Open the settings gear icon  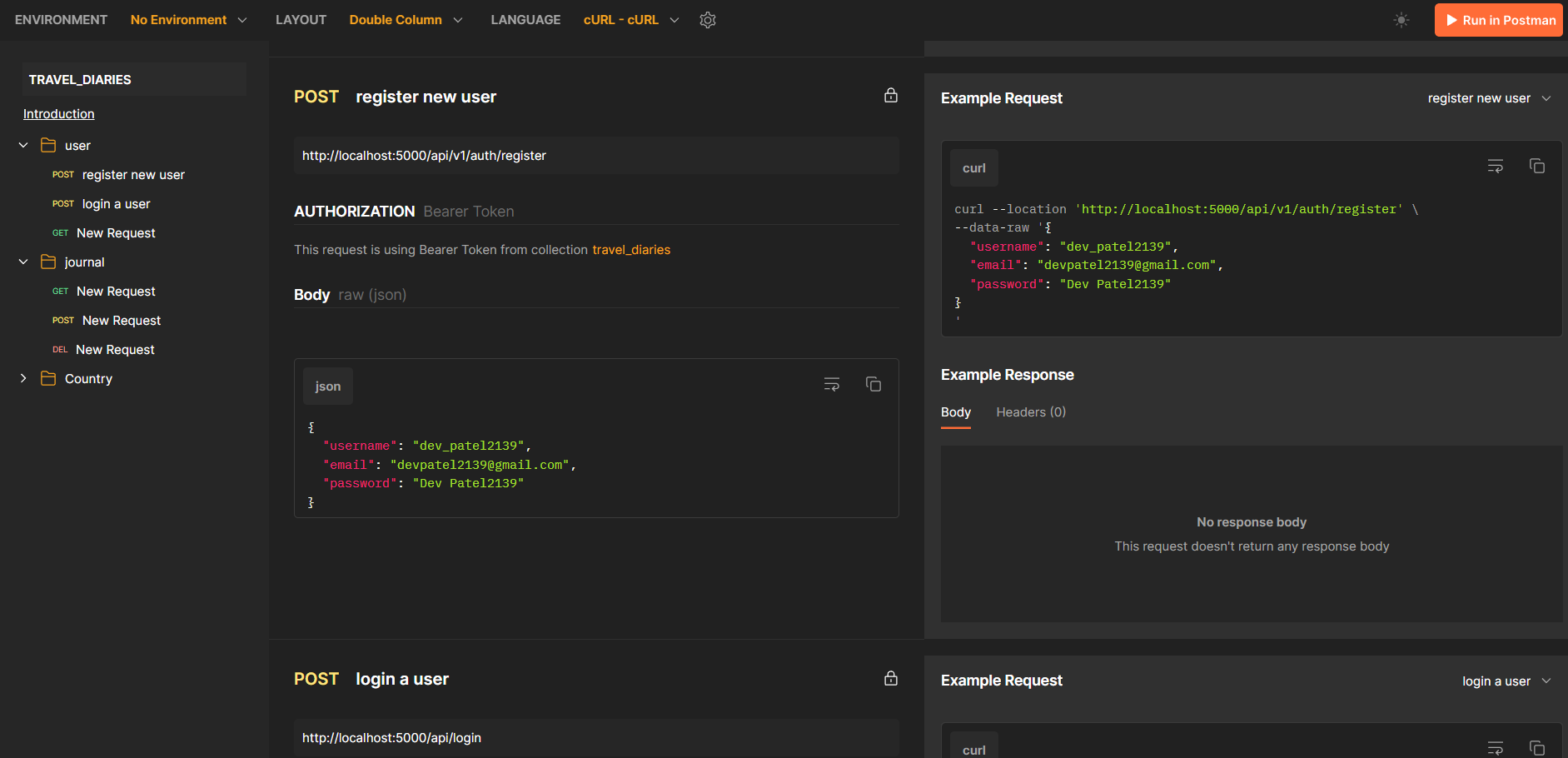point(708,20)
